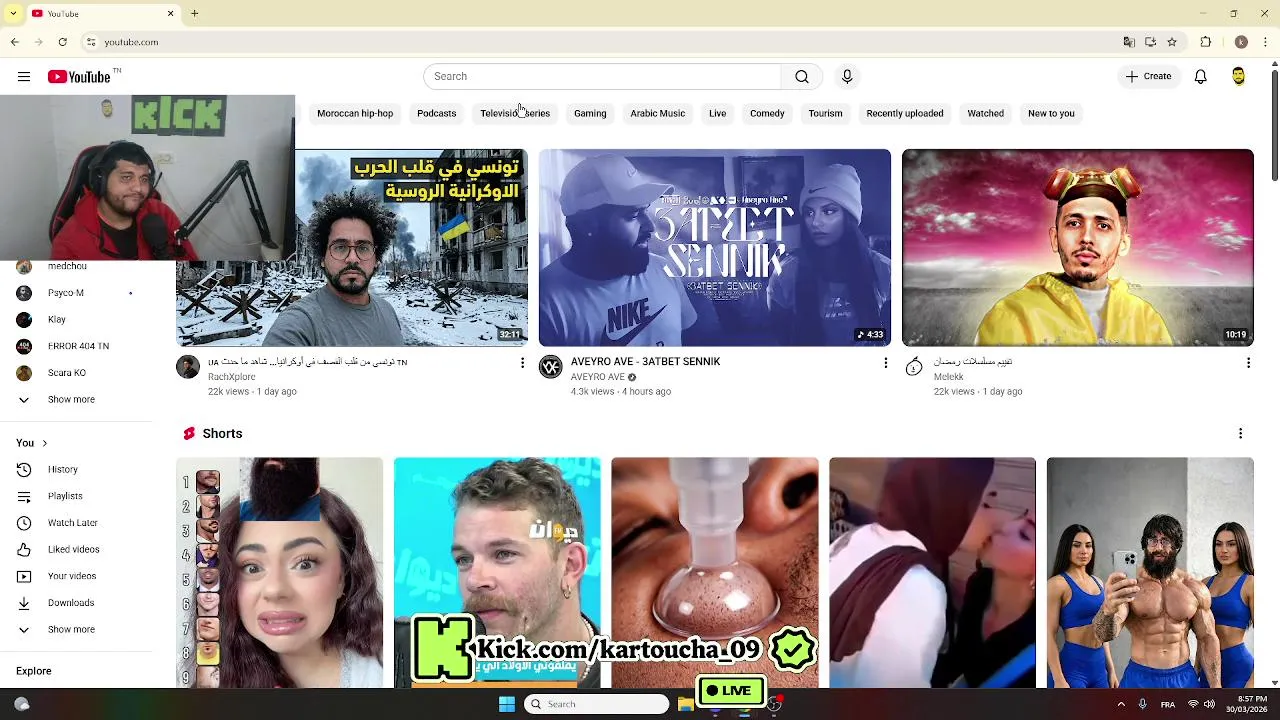This screenshot has height=720, width=1280.
Task: Select the Podcasts filter chip
Action: click(436, 113)
